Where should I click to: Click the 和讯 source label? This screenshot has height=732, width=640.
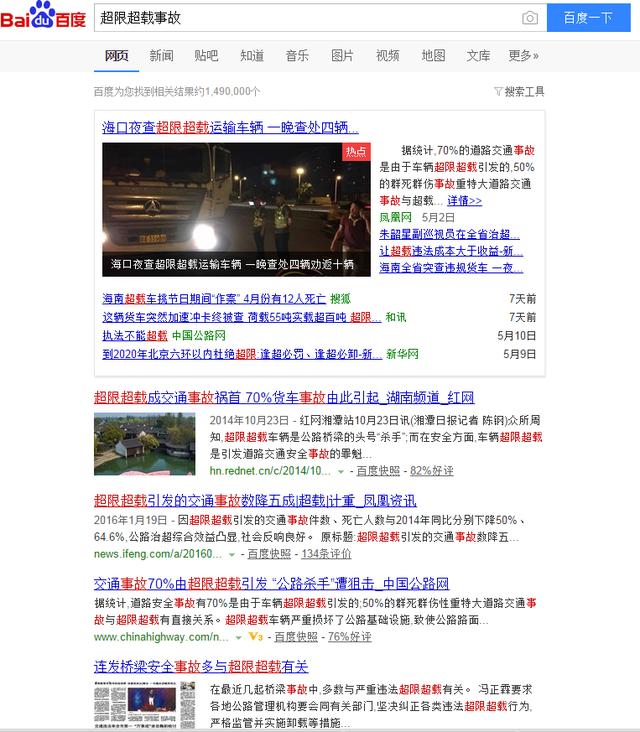(396, 317)
